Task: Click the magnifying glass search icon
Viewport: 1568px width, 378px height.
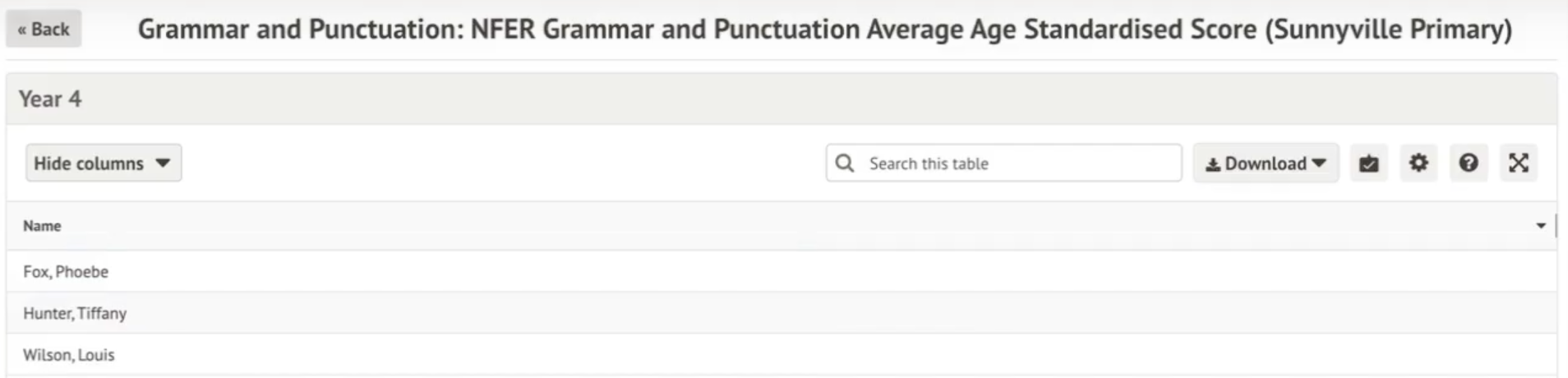Action: pos(844,164)
